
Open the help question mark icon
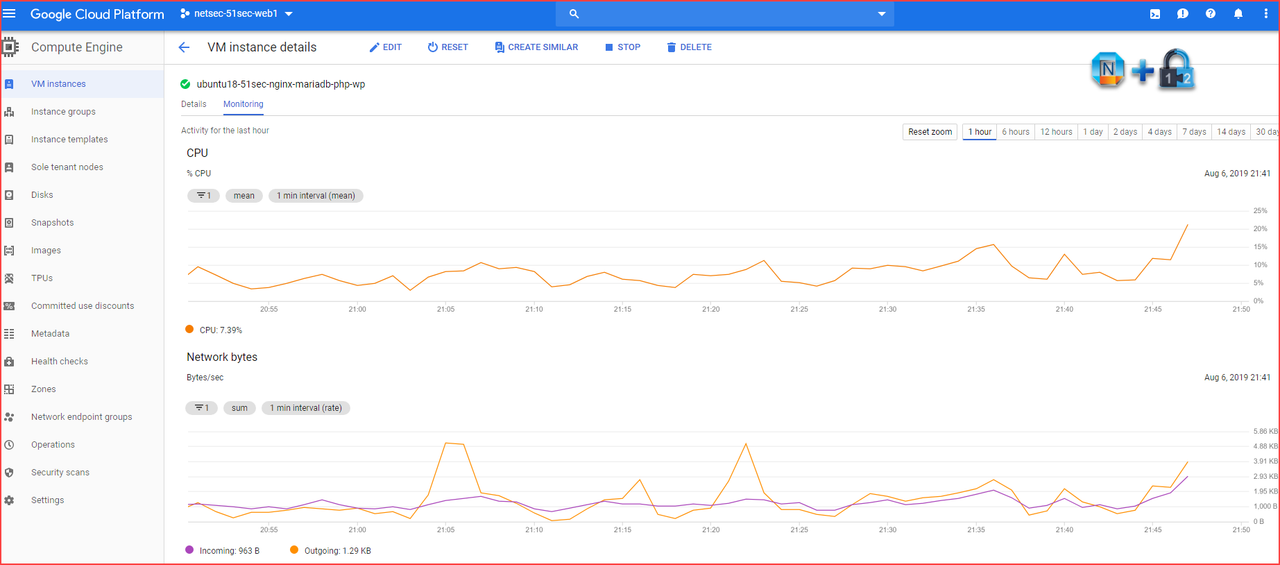tap(1211, 14)
